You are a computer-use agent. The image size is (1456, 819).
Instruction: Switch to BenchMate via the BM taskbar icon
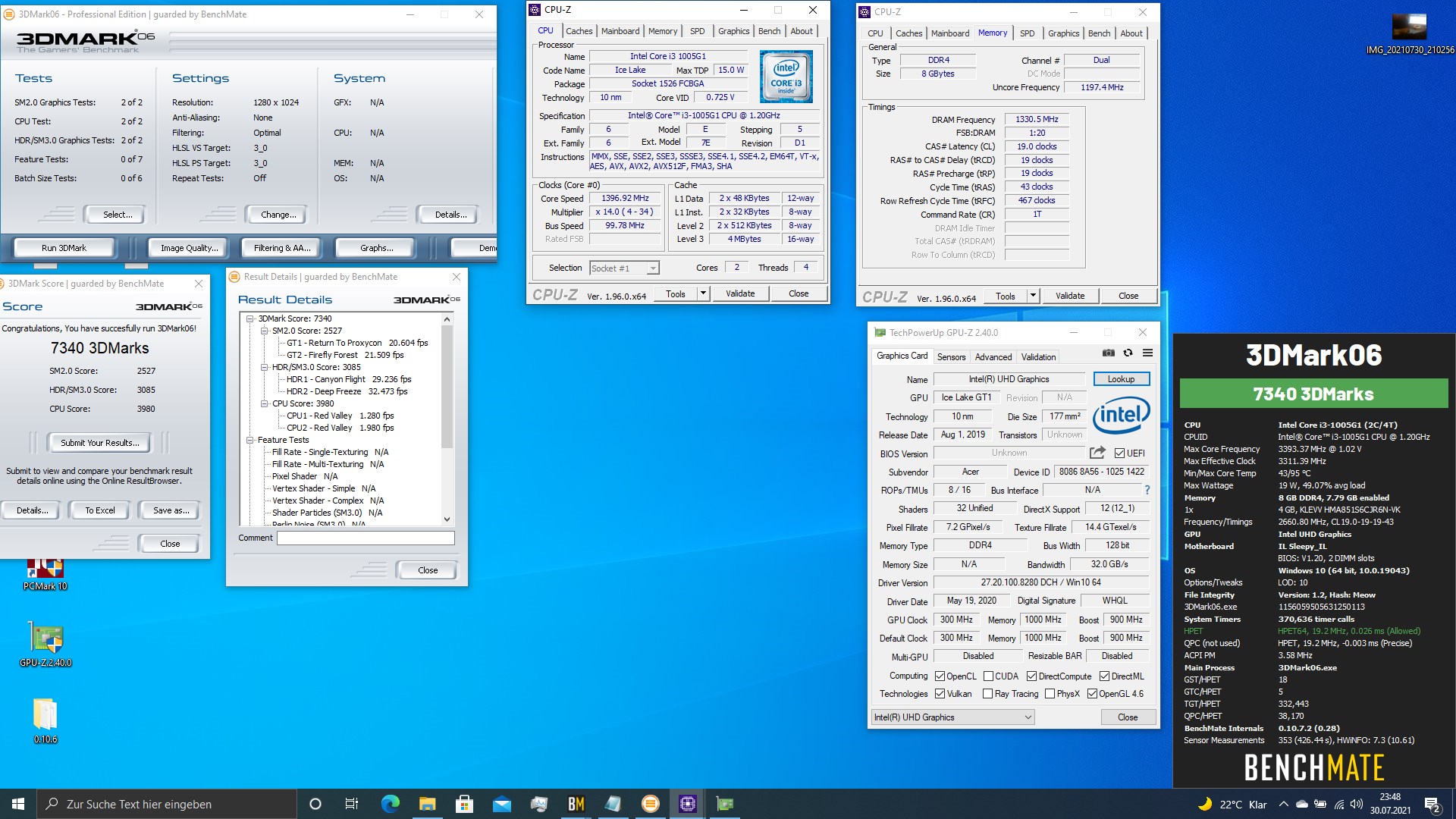[x=576, y=804]
